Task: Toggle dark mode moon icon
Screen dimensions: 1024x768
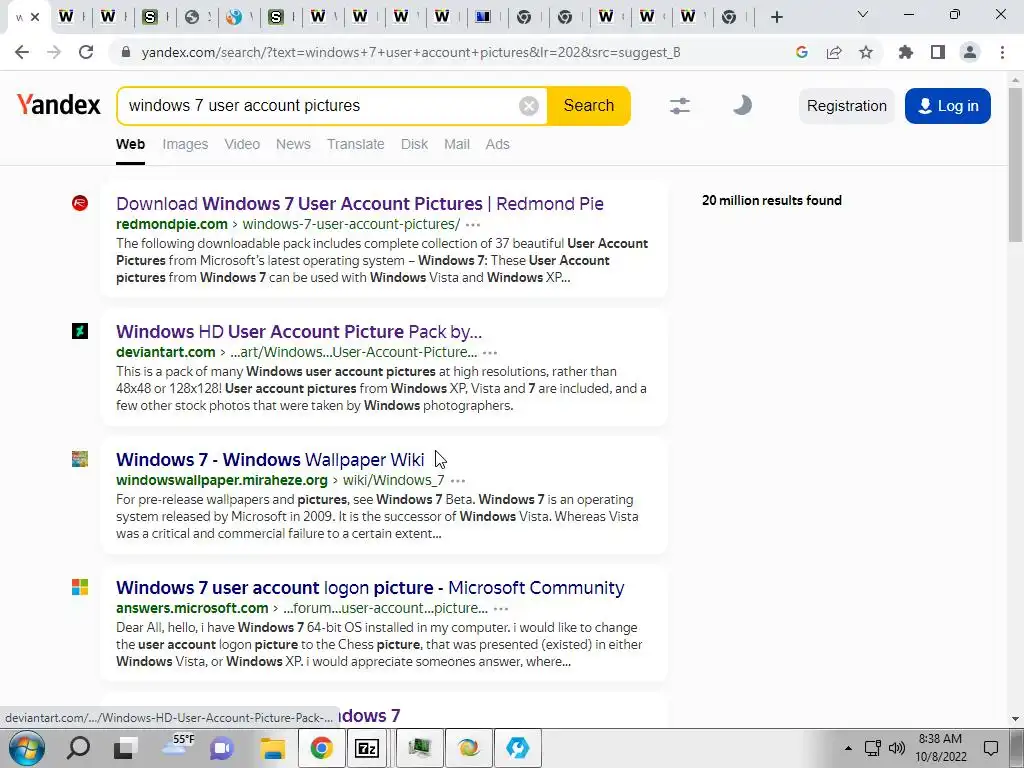Action: tap(741, 105)
